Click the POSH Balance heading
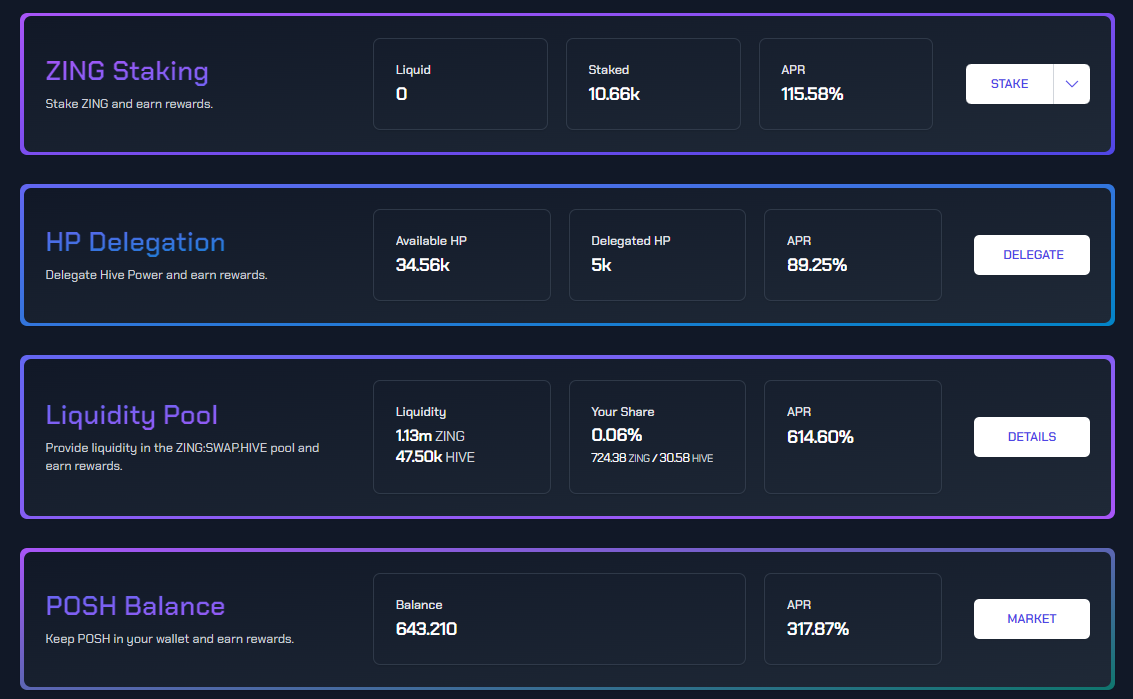This screenshot has height=699, width=1133. tap(135, 606)
